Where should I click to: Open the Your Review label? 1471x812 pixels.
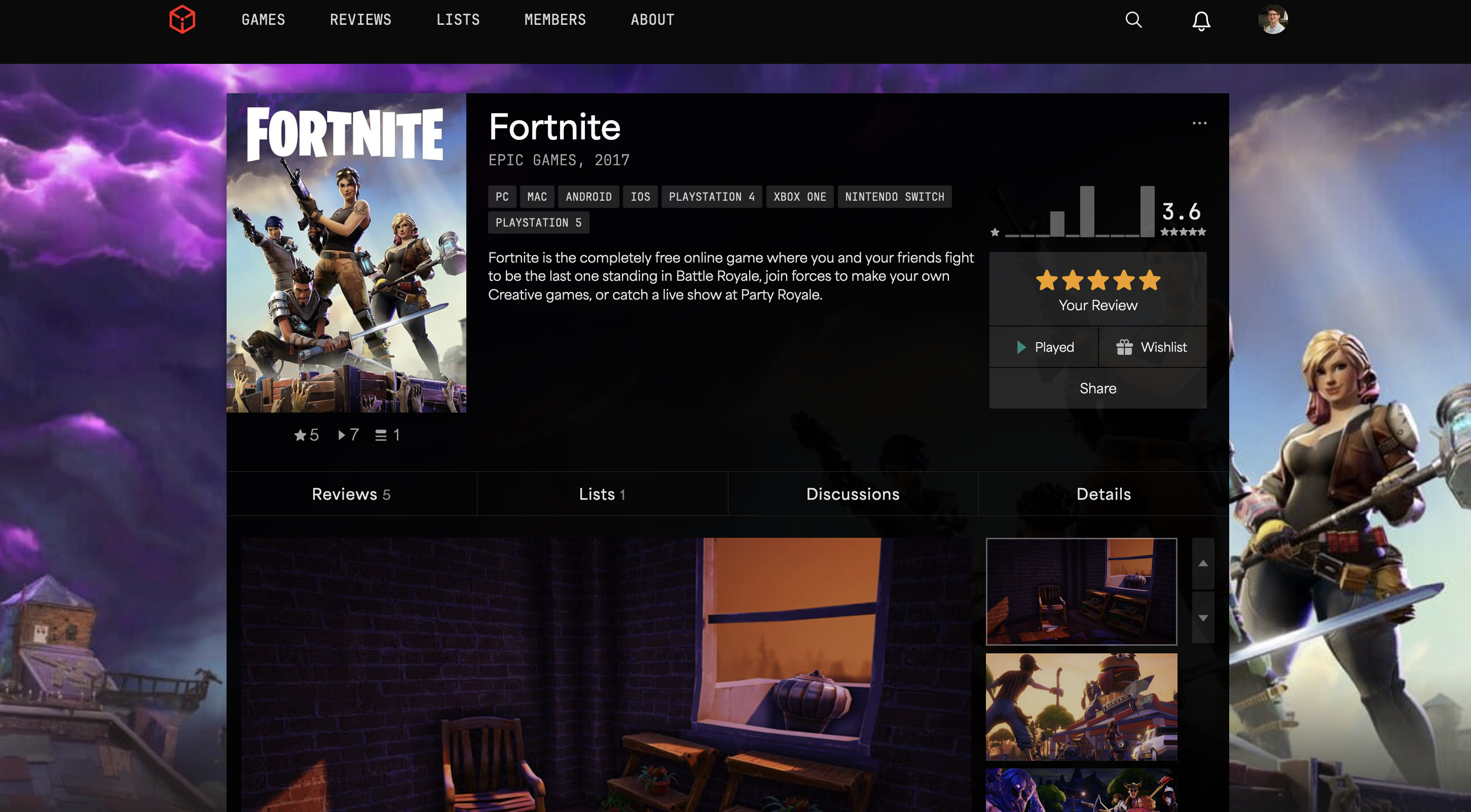[1097, 306]
